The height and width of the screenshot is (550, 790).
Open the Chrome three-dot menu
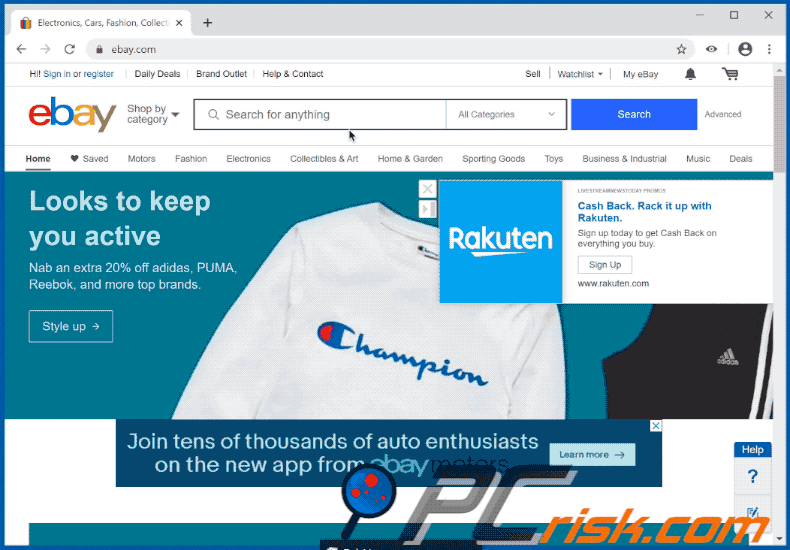(x=769, y=49)
